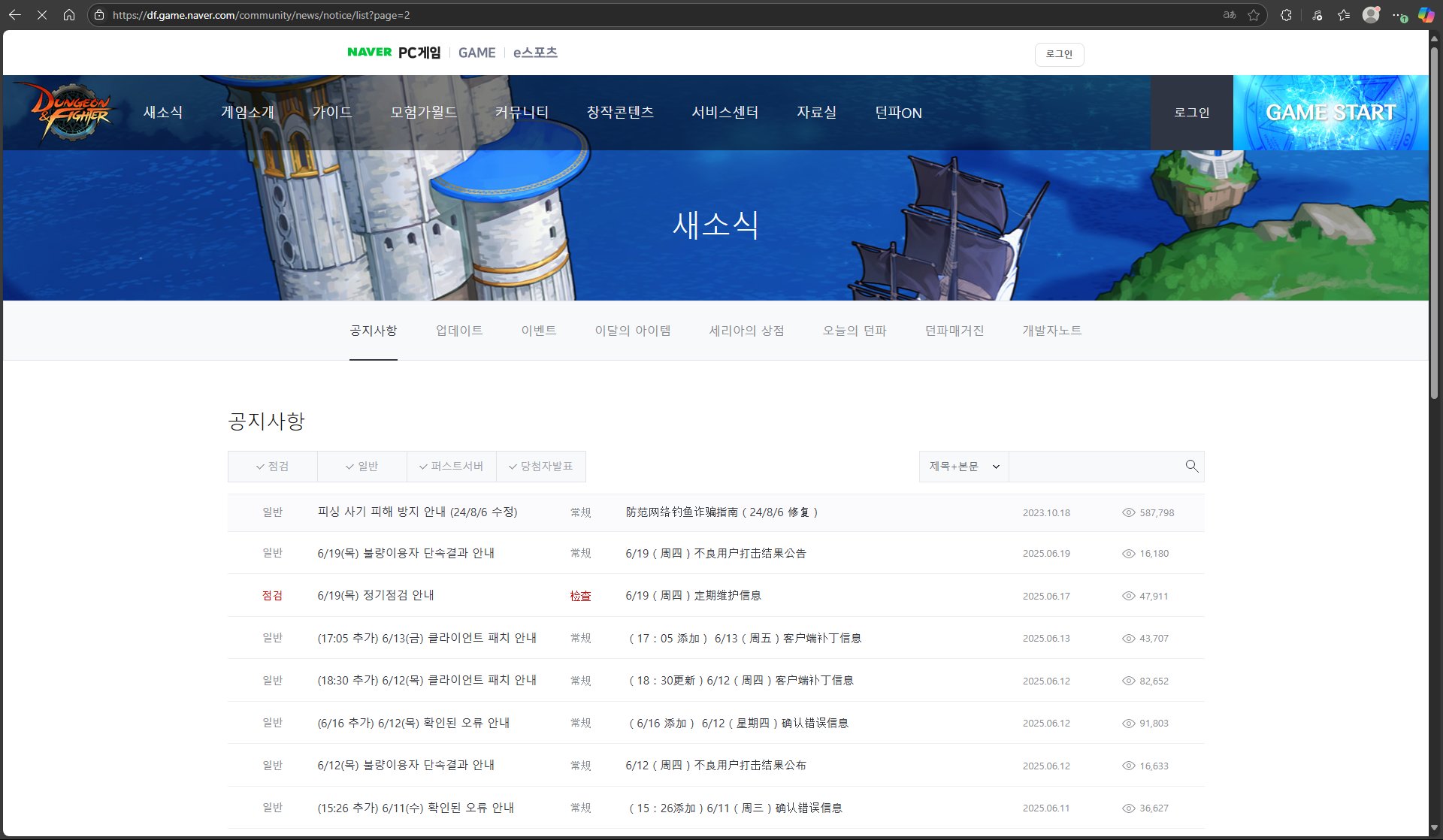Toggle the 일반 filter checkbox
Screen dimensions: 1443x840
pyautogui.click(x=362, y=466)
